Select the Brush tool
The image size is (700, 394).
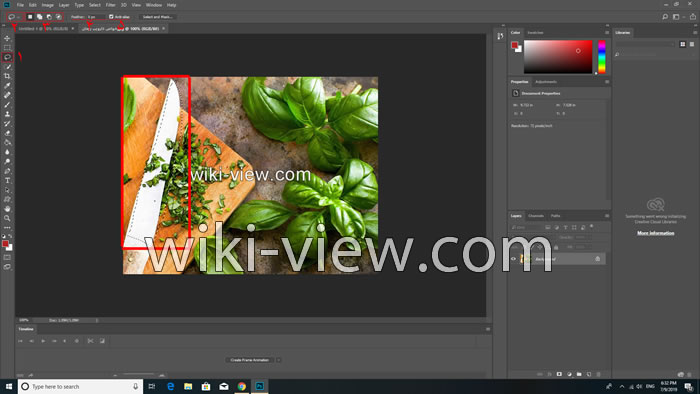click(x=7, y=105)
